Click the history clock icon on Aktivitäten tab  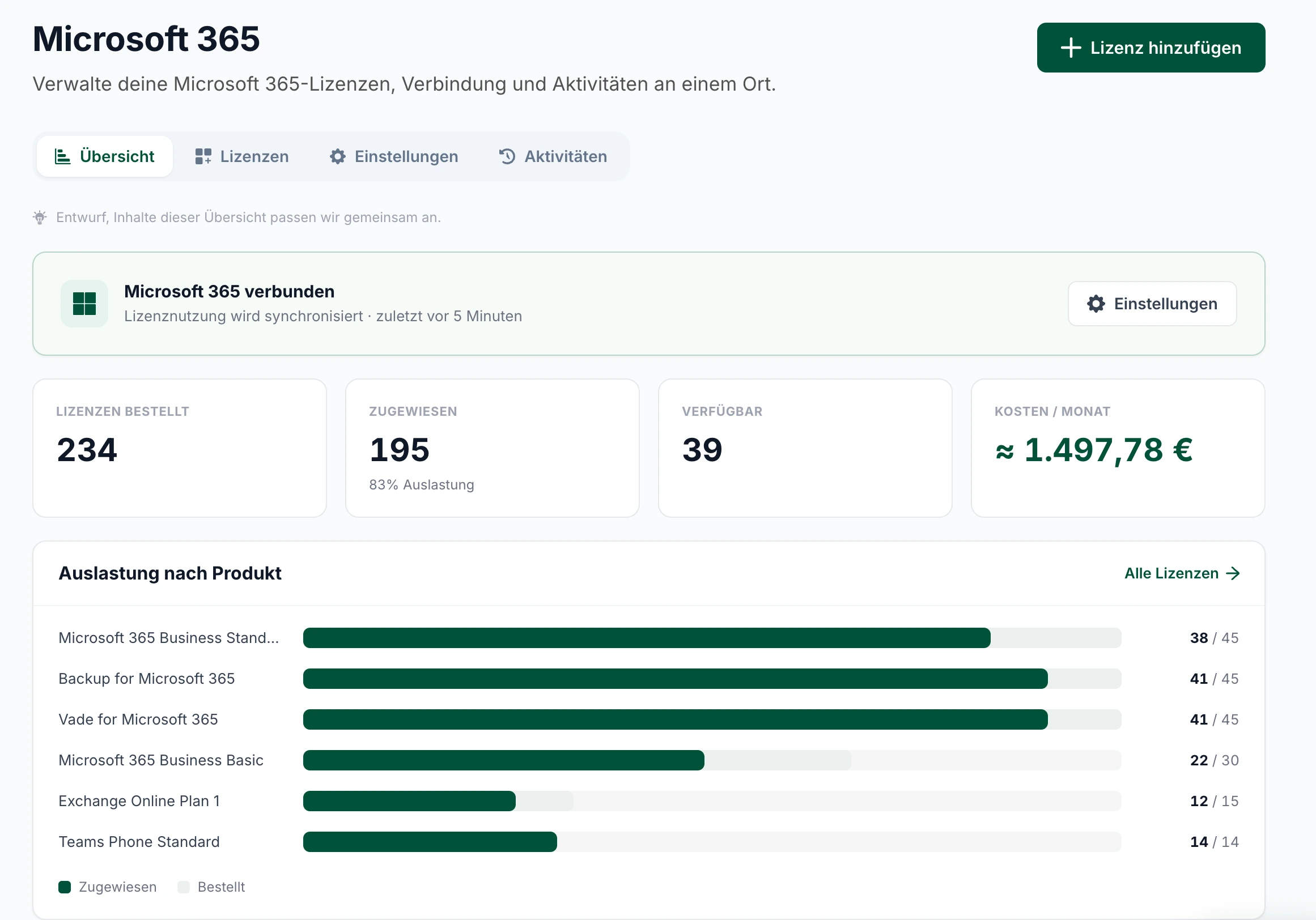[x=507, y=156]
